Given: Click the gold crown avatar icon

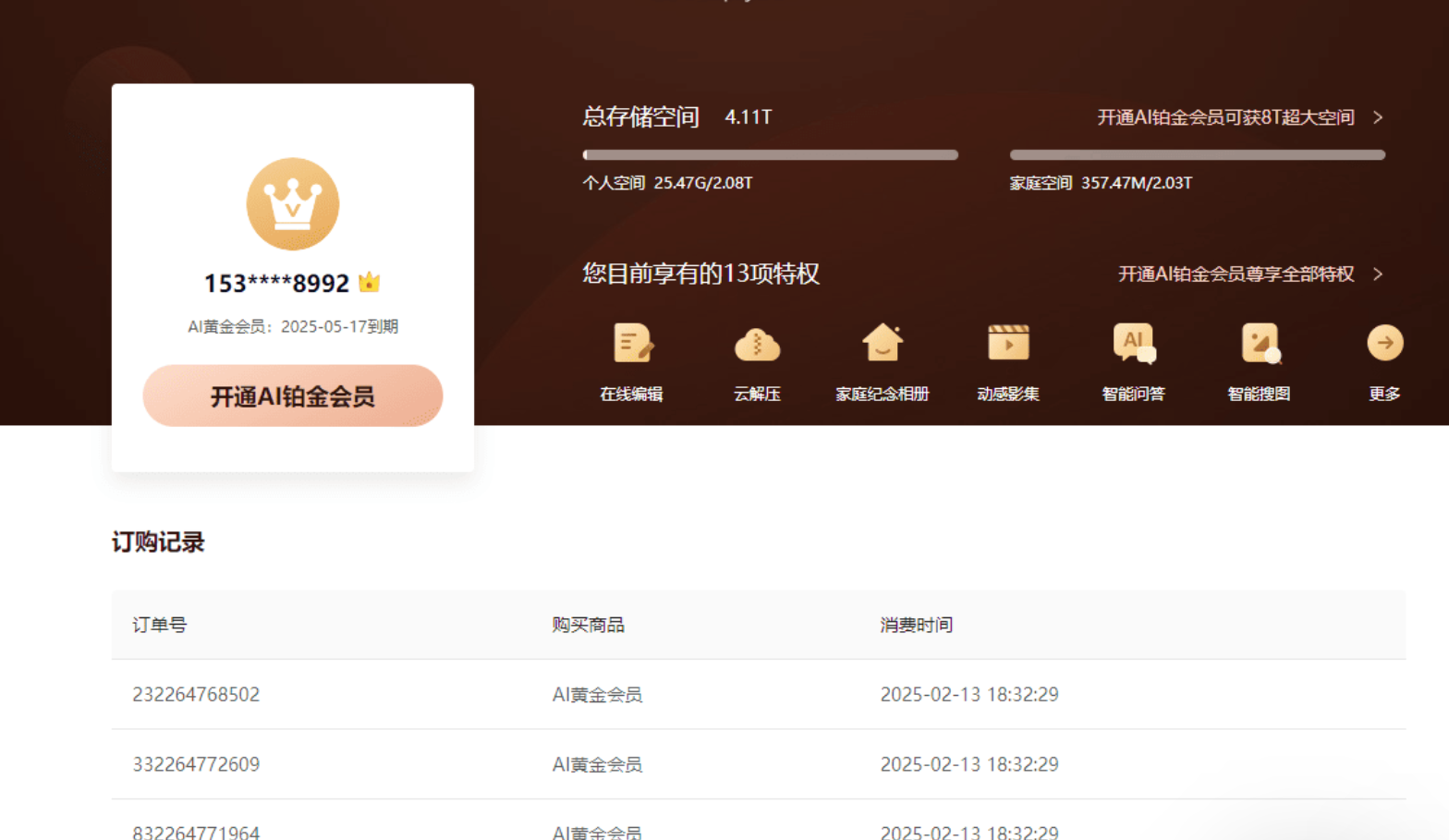Looking at the screenshot, I should [x=293, y=203].
